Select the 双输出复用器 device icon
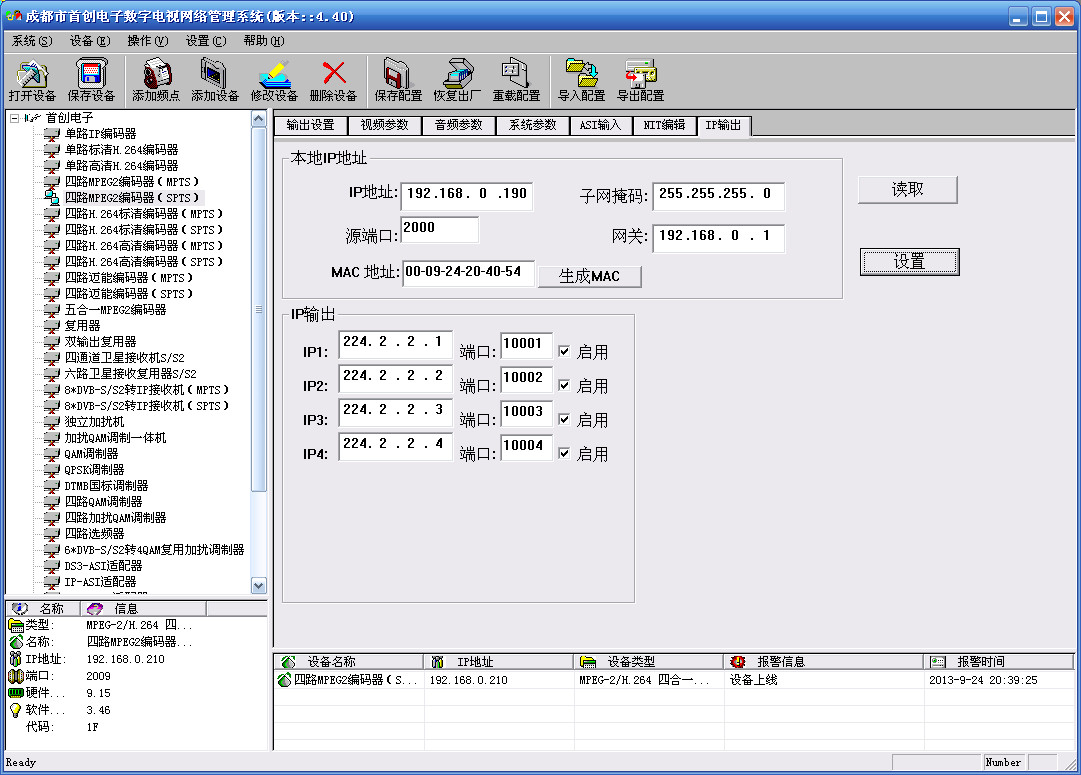 click(52, 342)
